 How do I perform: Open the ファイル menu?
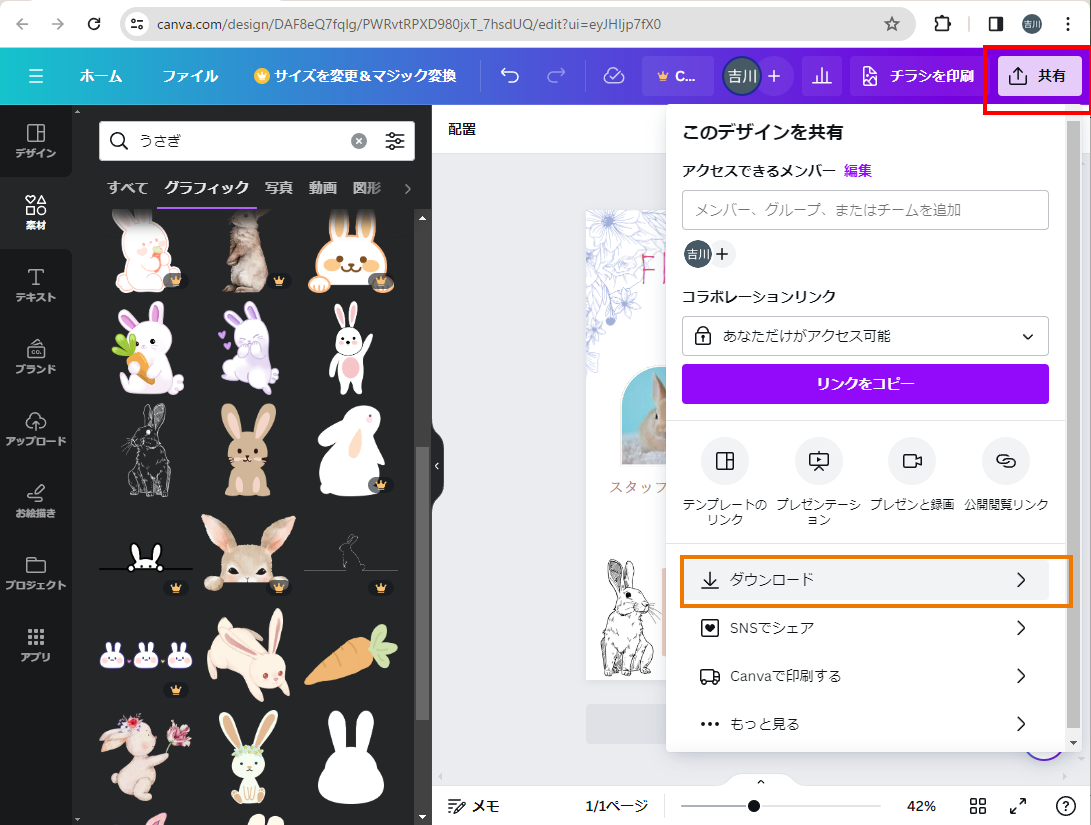(x=190, y=76)
